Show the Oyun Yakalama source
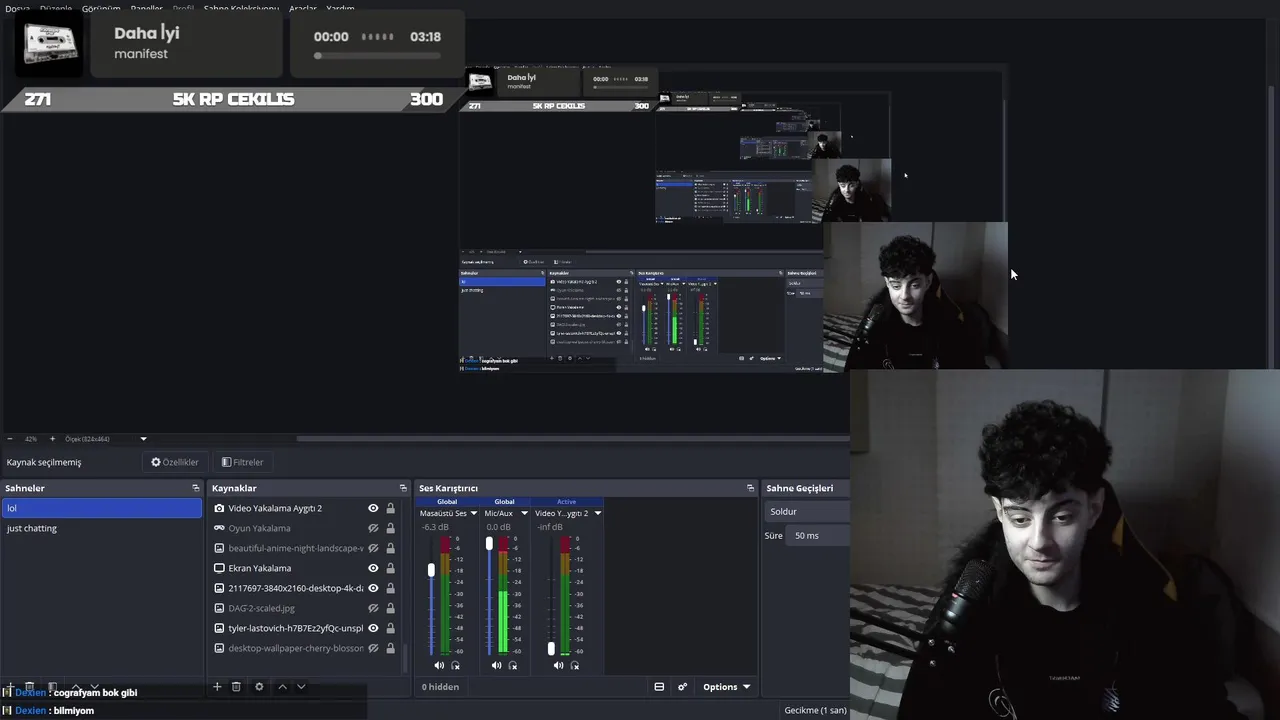The height and width of the screenshot is (720, 1280). (373, 528)
